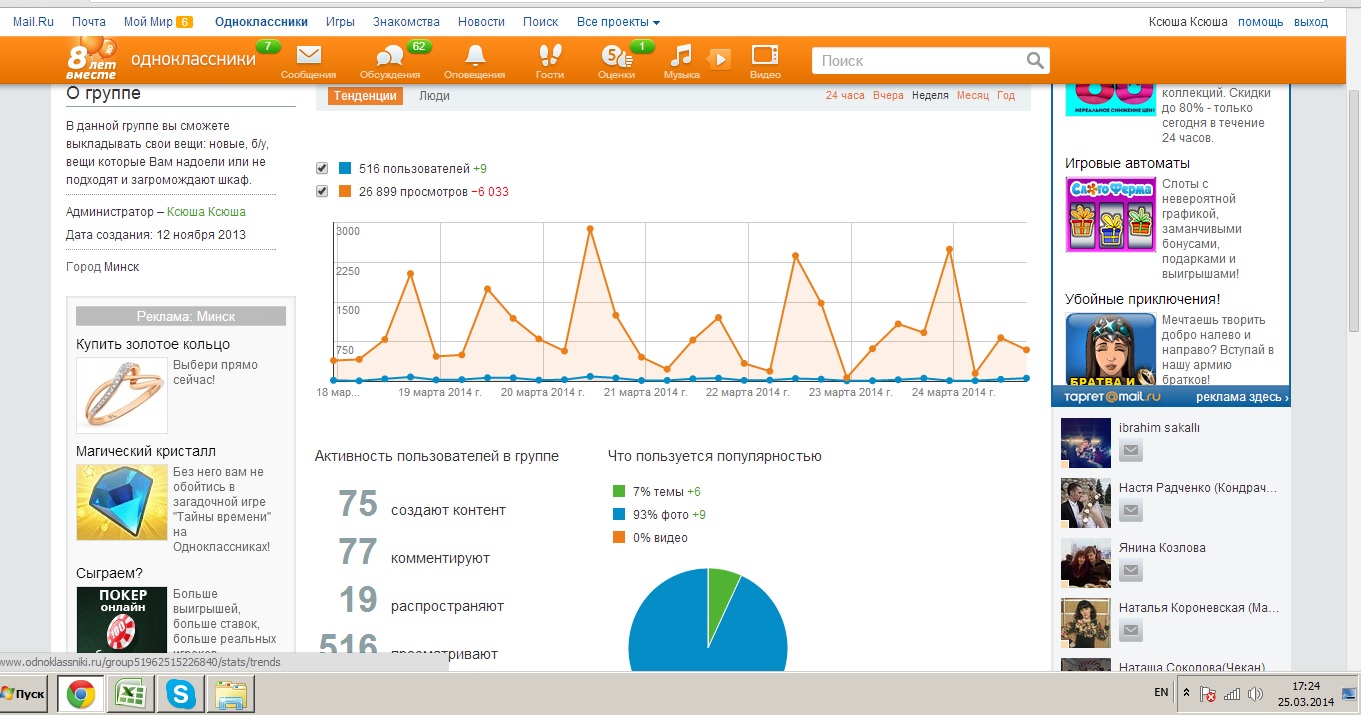Uncheck the 516 пользователей series checkbox
The width and height of the screenshot is (1361, 715).
coord(322,168)
